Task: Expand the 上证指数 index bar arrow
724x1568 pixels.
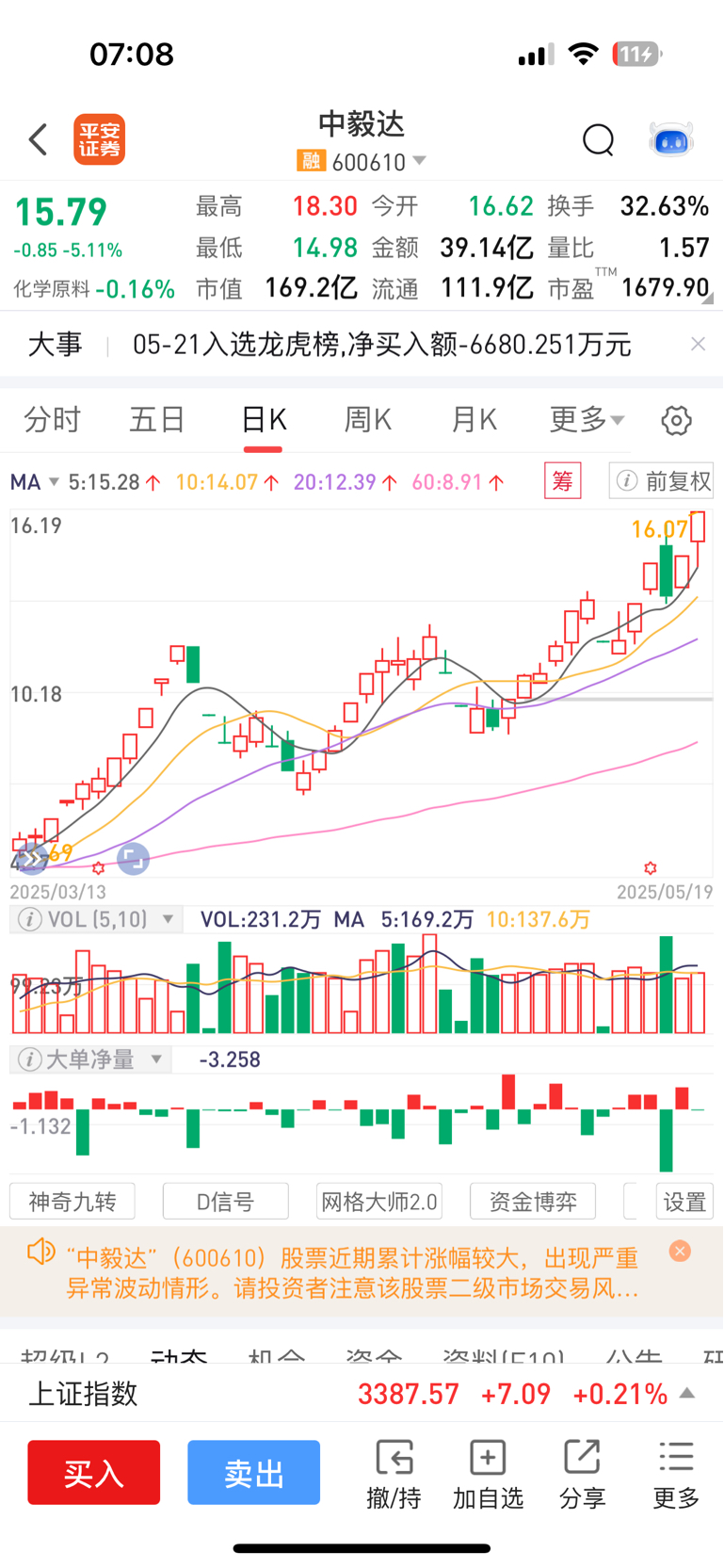Action: coord(687,1393)
